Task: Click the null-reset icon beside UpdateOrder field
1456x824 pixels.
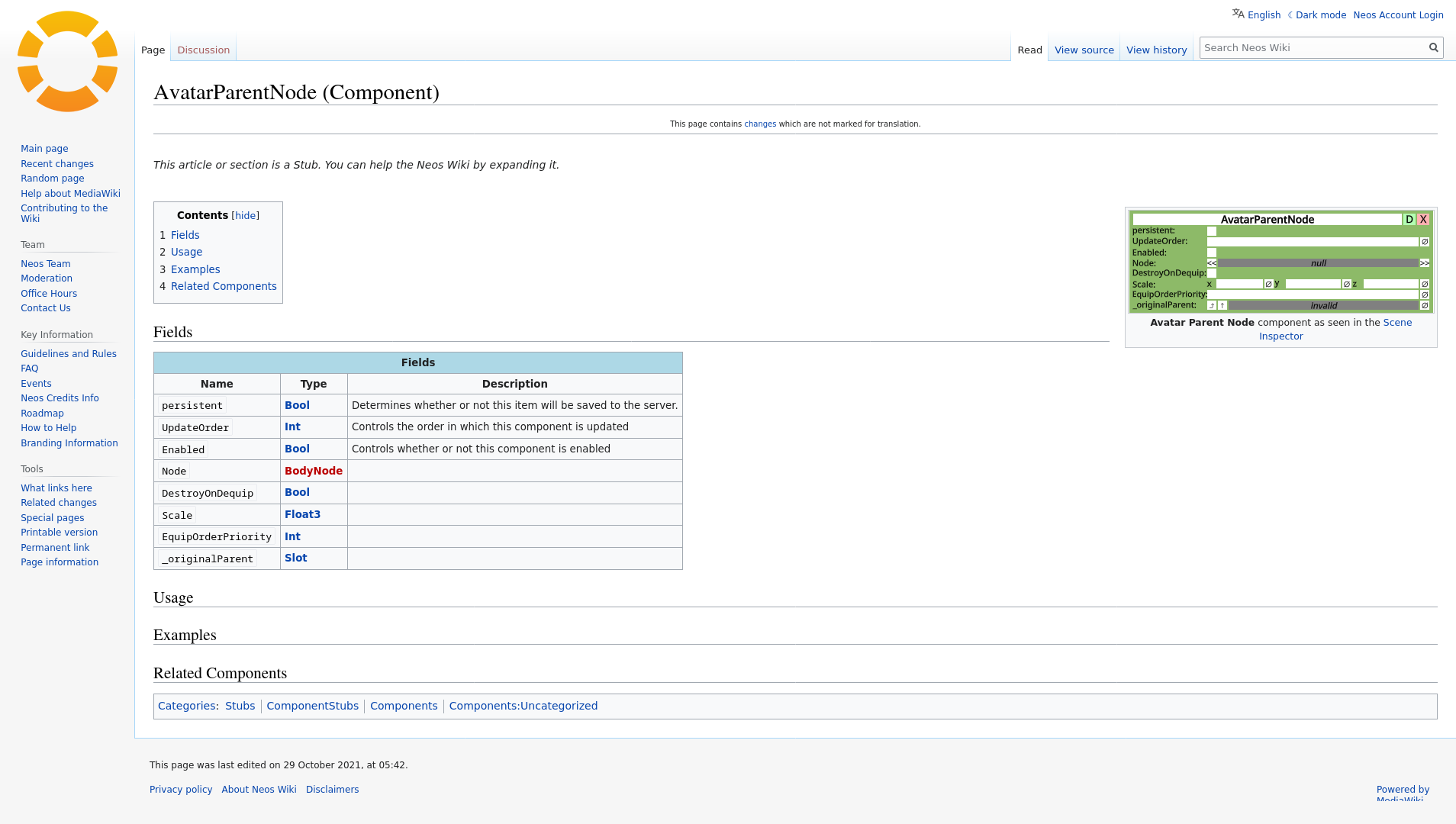Action: point(1424,242)
